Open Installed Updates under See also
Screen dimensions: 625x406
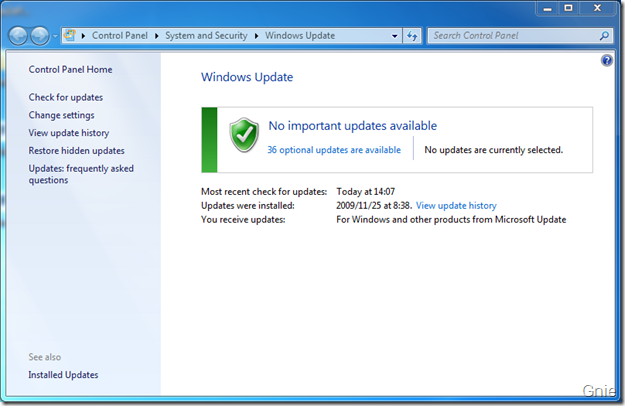[x=63, y=375]
